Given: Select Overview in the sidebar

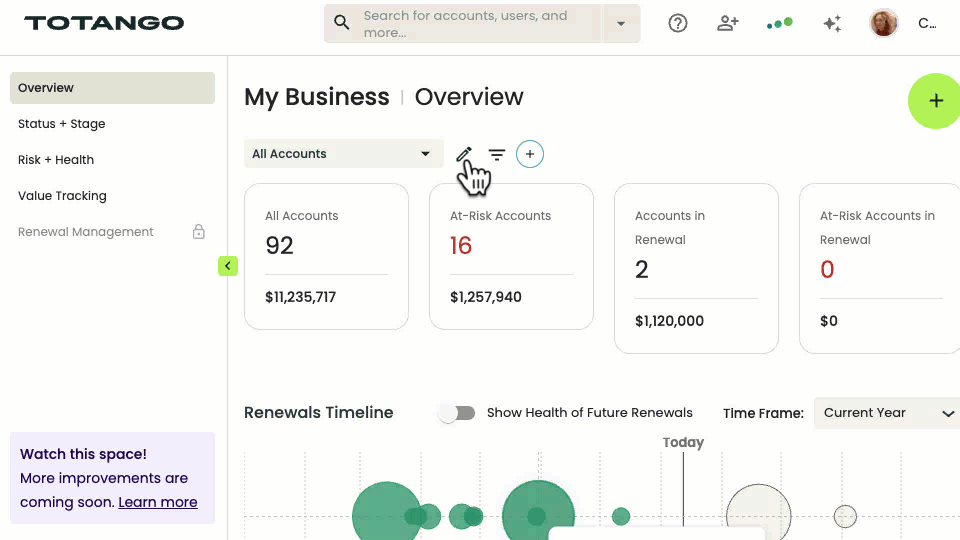Looking at the screenshot, I should point(112,88).
